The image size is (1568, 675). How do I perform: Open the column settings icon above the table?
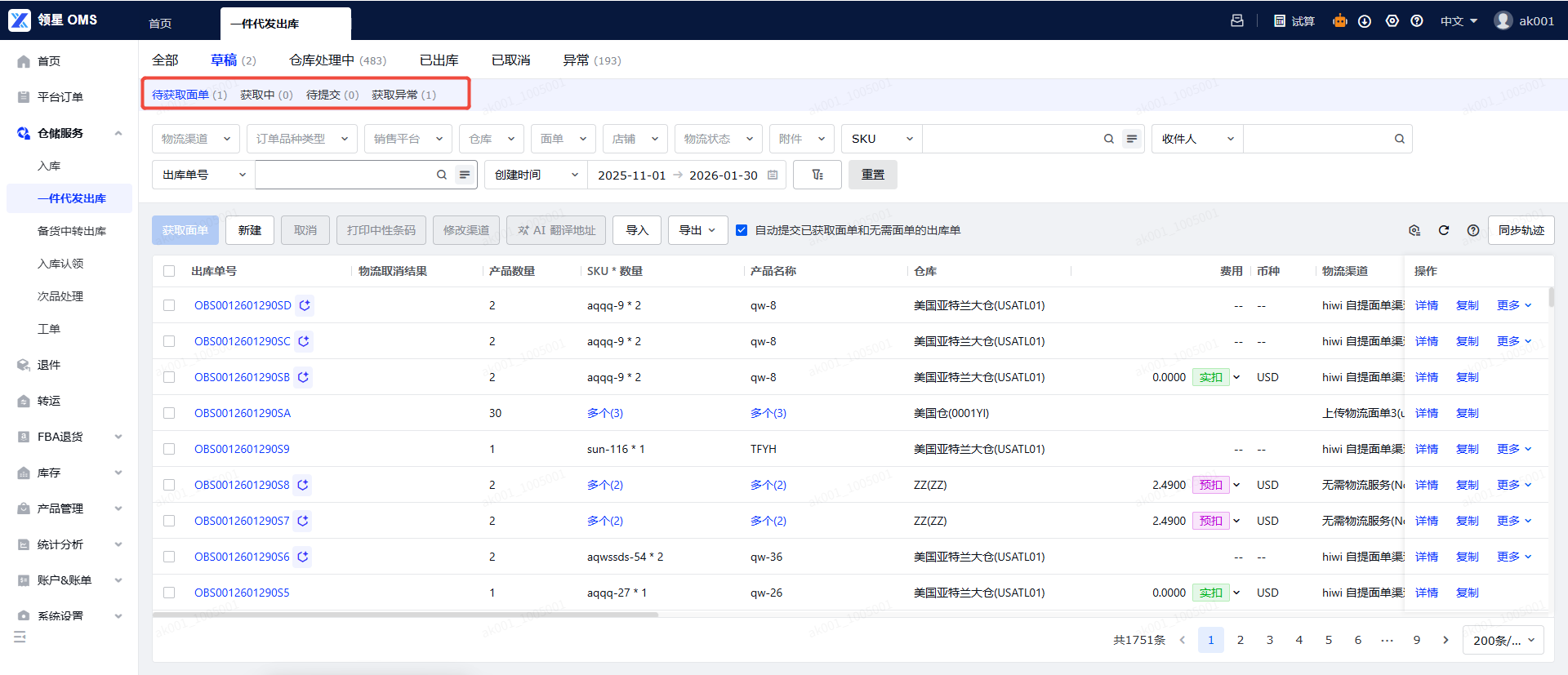coord(1414,230)
